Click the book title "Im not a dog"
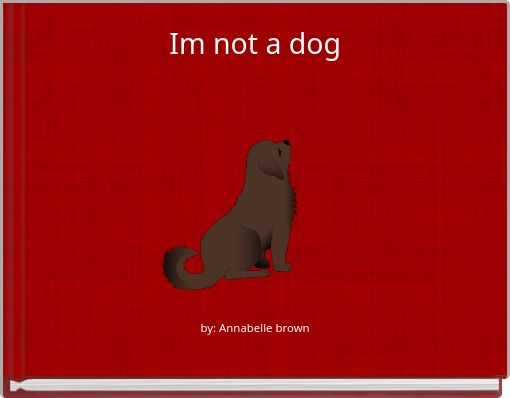 pyautogui.click(x=255, y=45)
